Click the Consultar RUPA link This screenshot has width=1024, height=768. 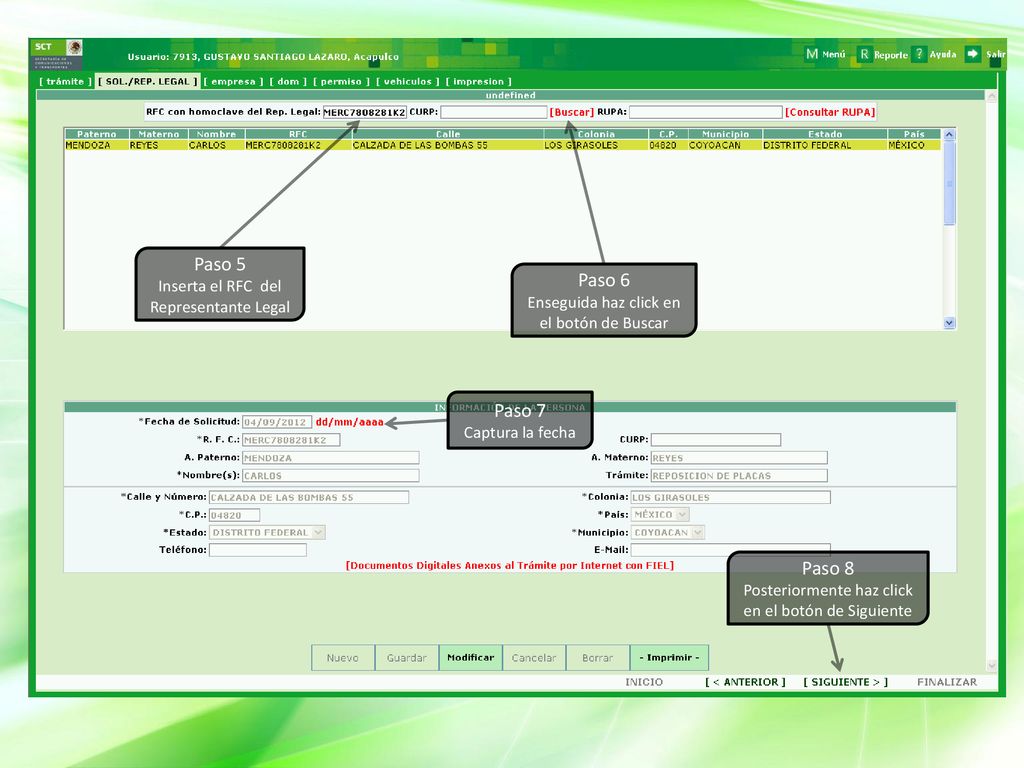point(830,112)
